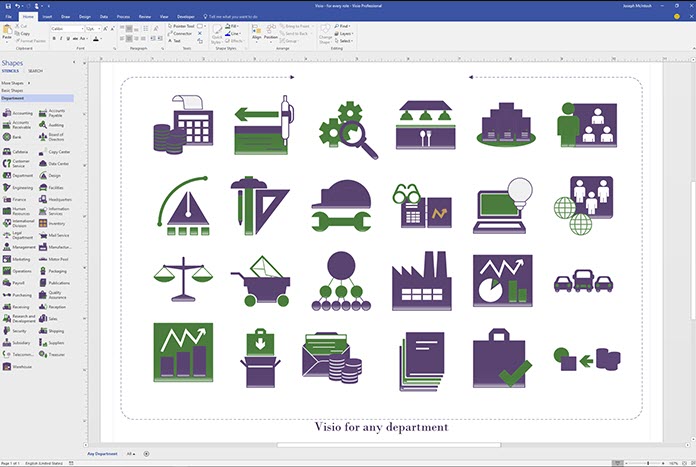
Task: Open the File tab
Action: click(8, 16)
